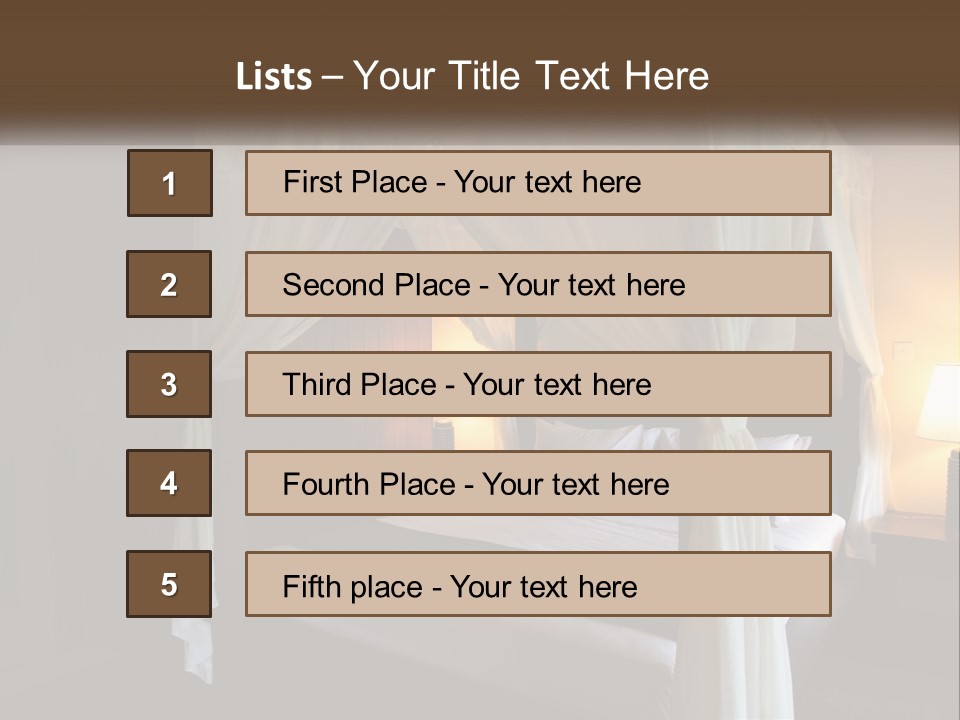Click the word 'here' in the Fifth place row
The height and width of the screenshot is (720, 960).
pyautogui.click(x=607, y=586)
